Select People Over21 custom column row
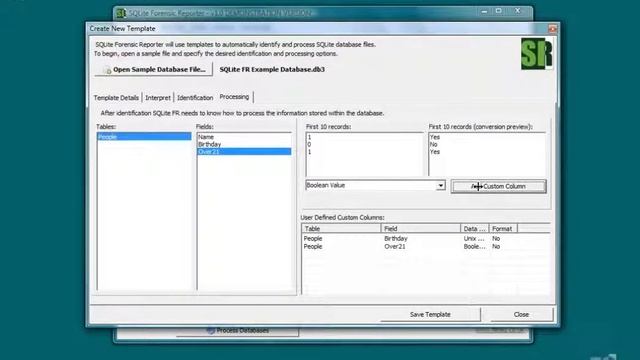Screen dimensions: 640x360 tap(426, 247)
